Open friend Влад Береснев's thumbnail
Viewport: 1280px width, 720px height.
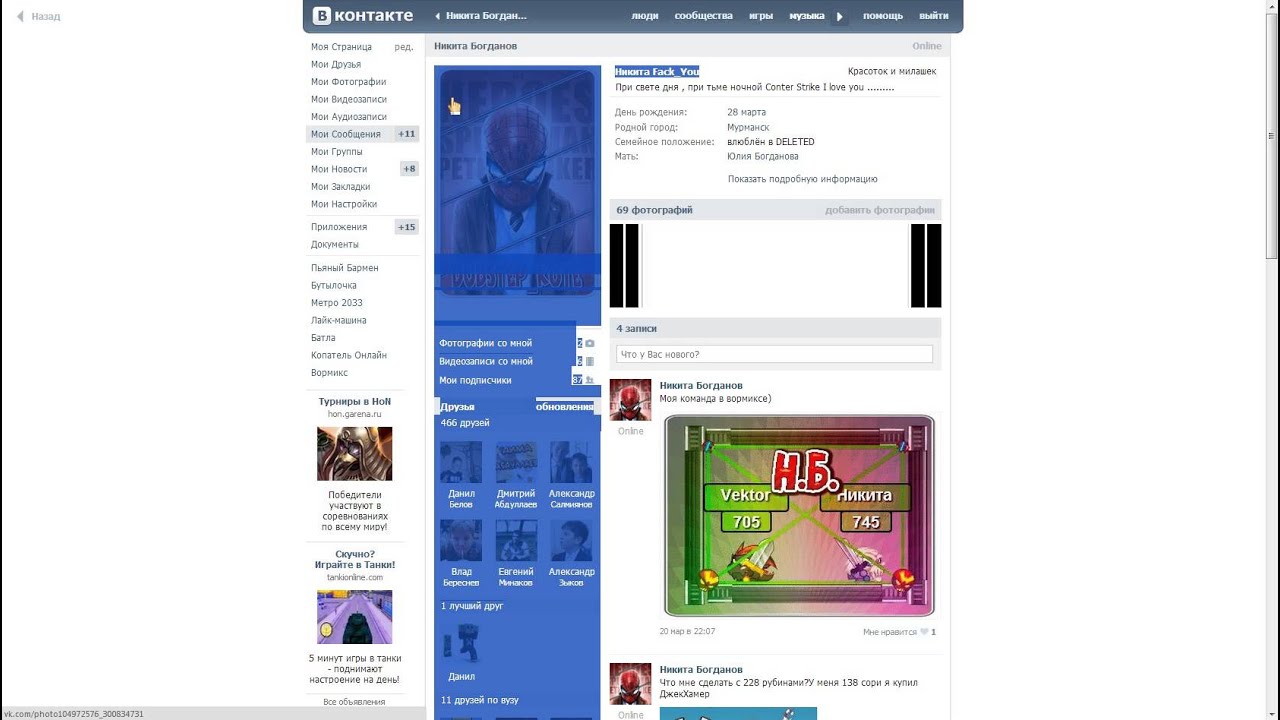461,541
